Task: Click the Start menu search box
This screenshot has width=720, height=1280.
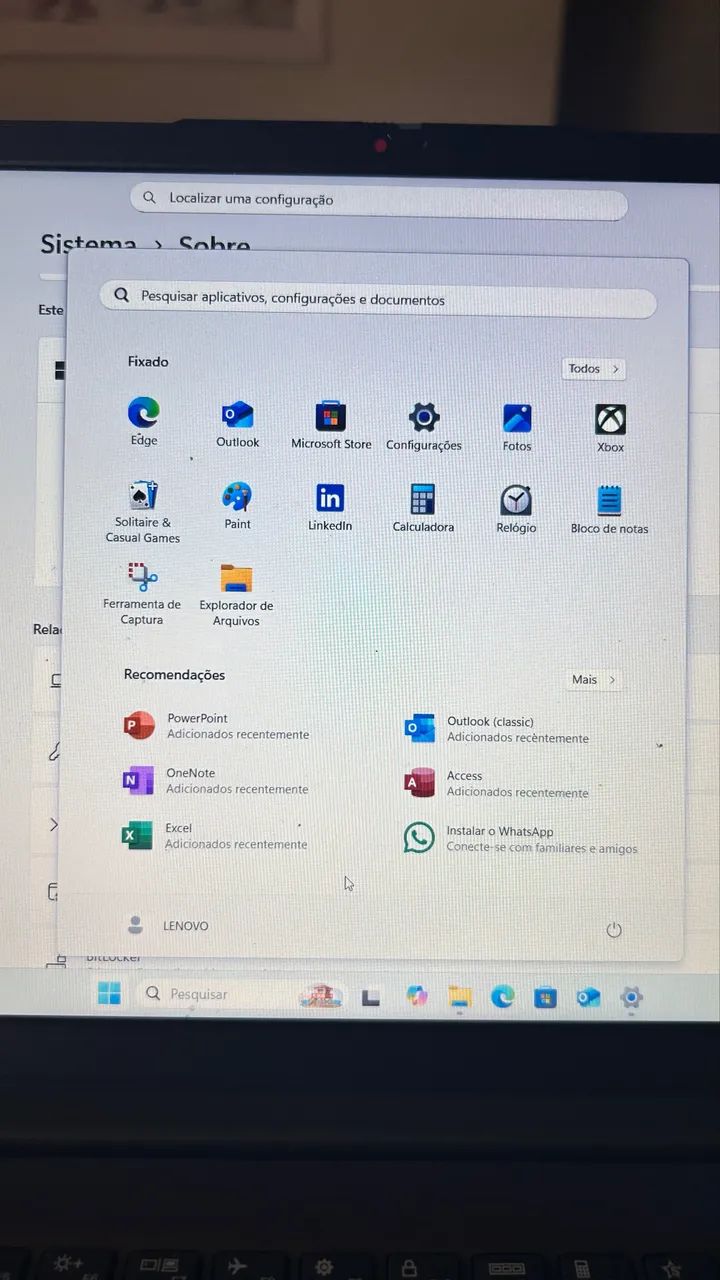Action: 378,298
